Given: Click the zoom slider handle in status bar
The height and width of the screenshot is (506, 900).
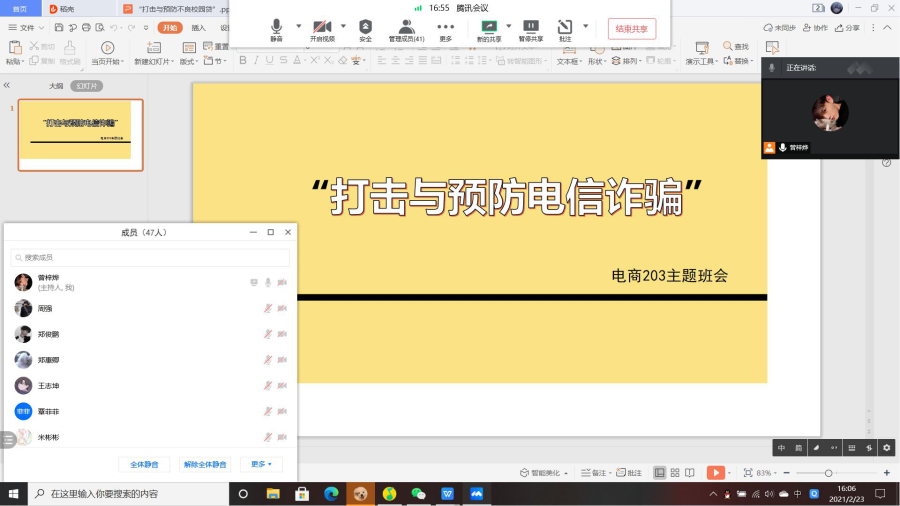Looking at the screenshot, I should click(x=828, y=472).
